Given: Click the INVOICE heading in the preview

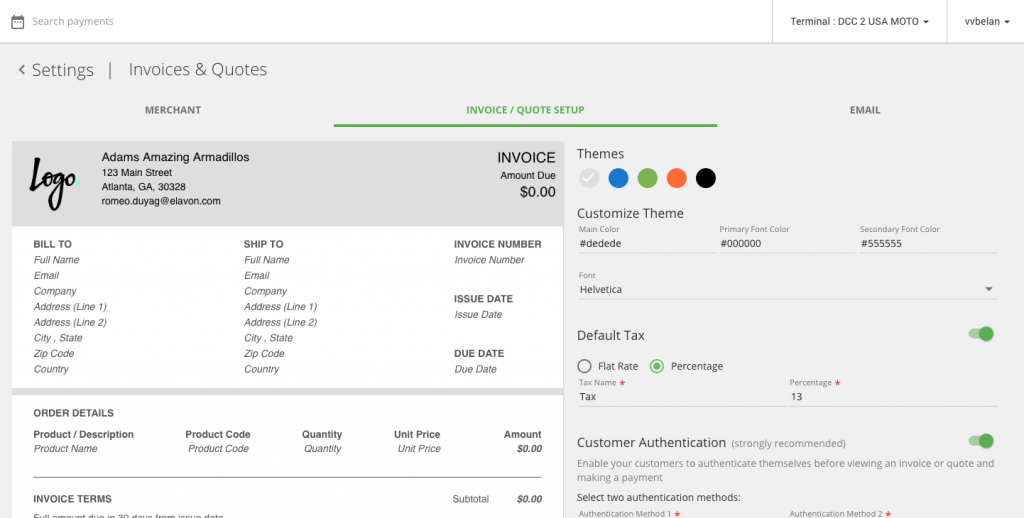Looking at the screenshot, I should [526, 157].
